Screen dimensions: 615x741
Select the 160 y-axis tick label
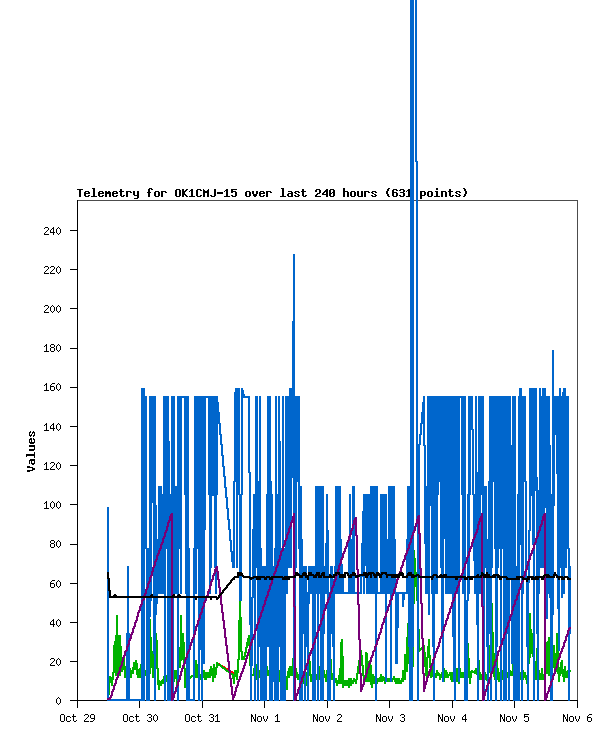pos(52,388)
